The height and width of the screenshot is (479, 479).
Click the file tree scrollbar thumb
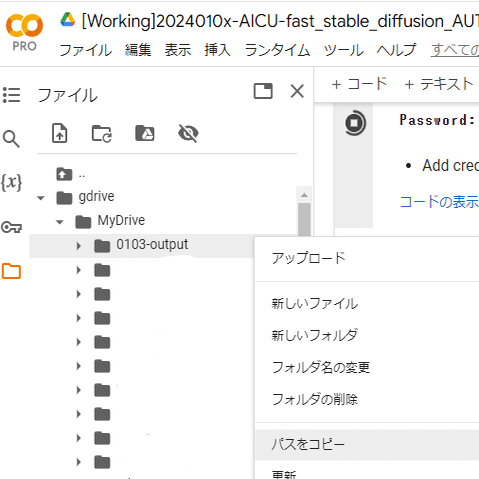304,219
